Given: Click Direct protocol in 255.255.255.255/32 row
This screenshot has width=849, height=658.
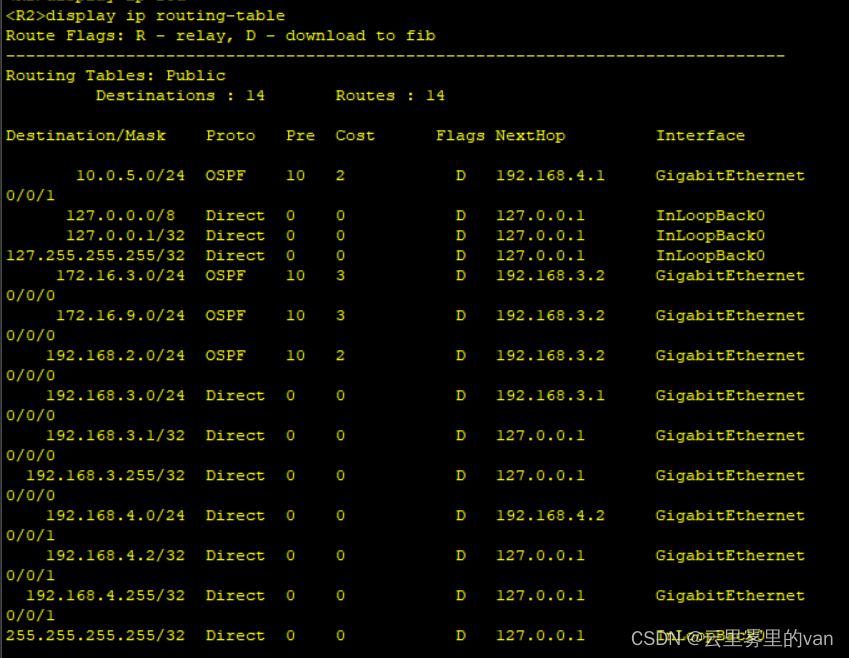Looking at the screenshot, I should pyautogui.click(x=235, y=636).
